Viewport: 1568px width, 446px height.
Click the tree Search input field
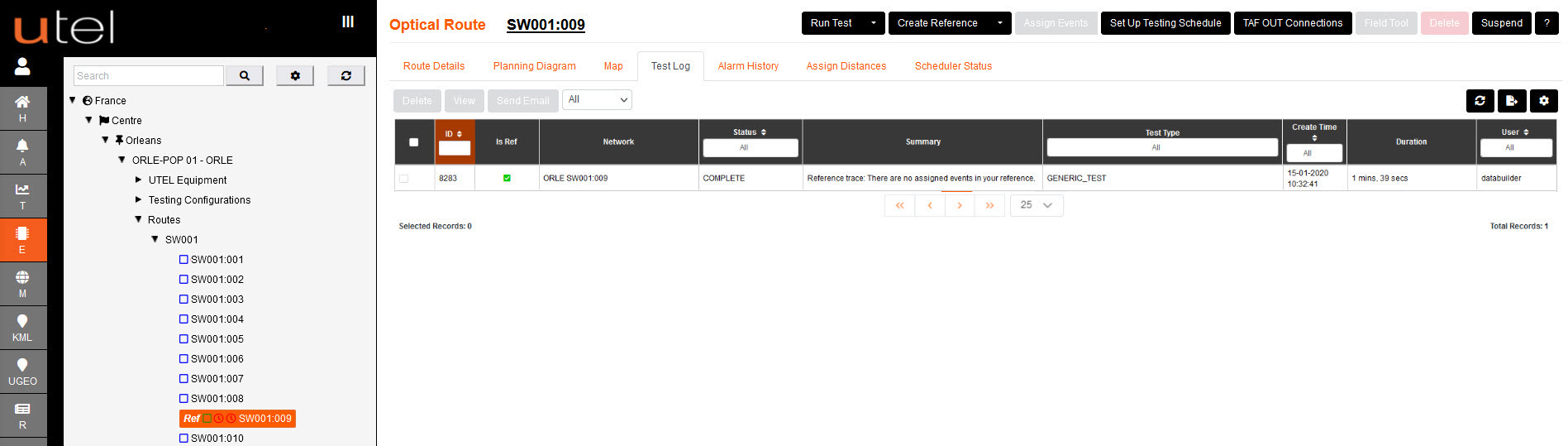pyautogui.click(x=149, y=76)
